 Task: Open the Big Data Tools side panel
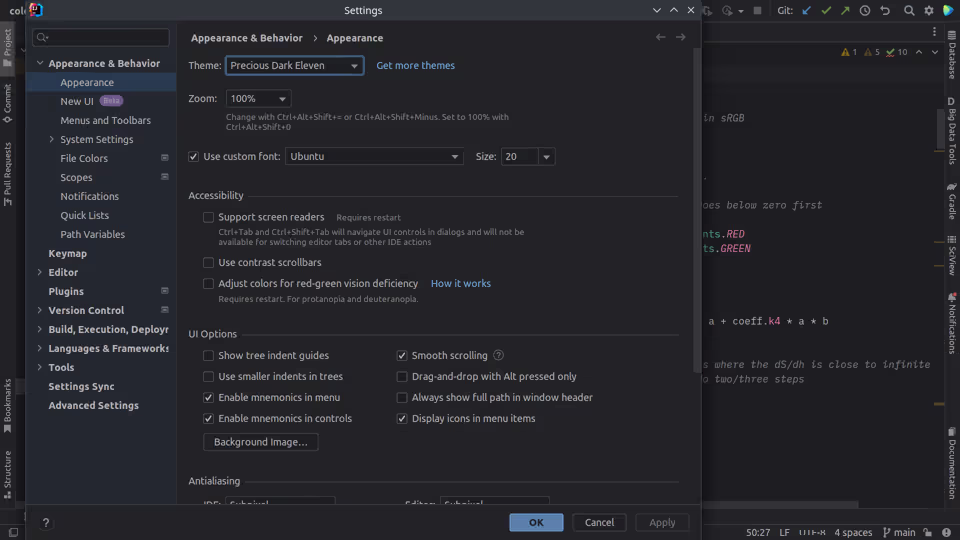(x=952, y=130)
